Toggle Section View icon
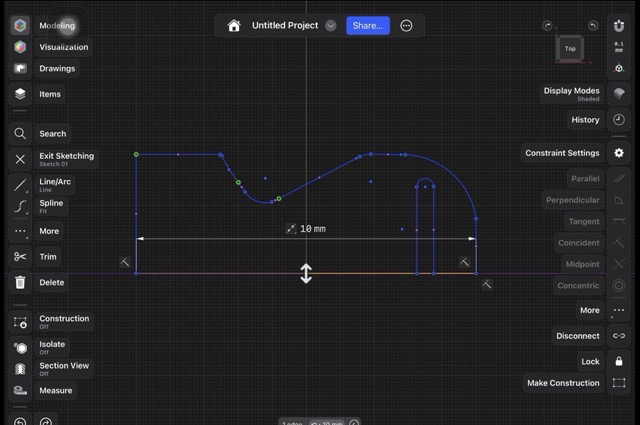 [20, 369]
